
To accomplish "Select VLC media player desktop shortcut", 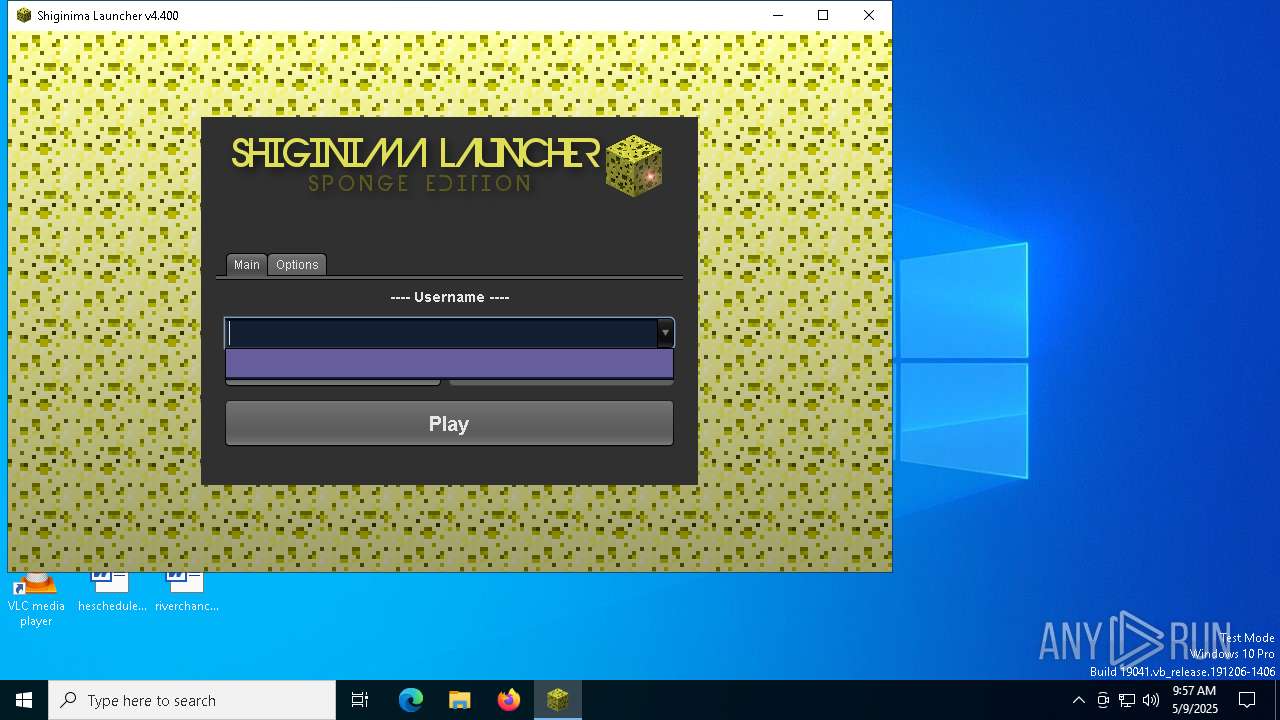I will click(x=36, y=598).
